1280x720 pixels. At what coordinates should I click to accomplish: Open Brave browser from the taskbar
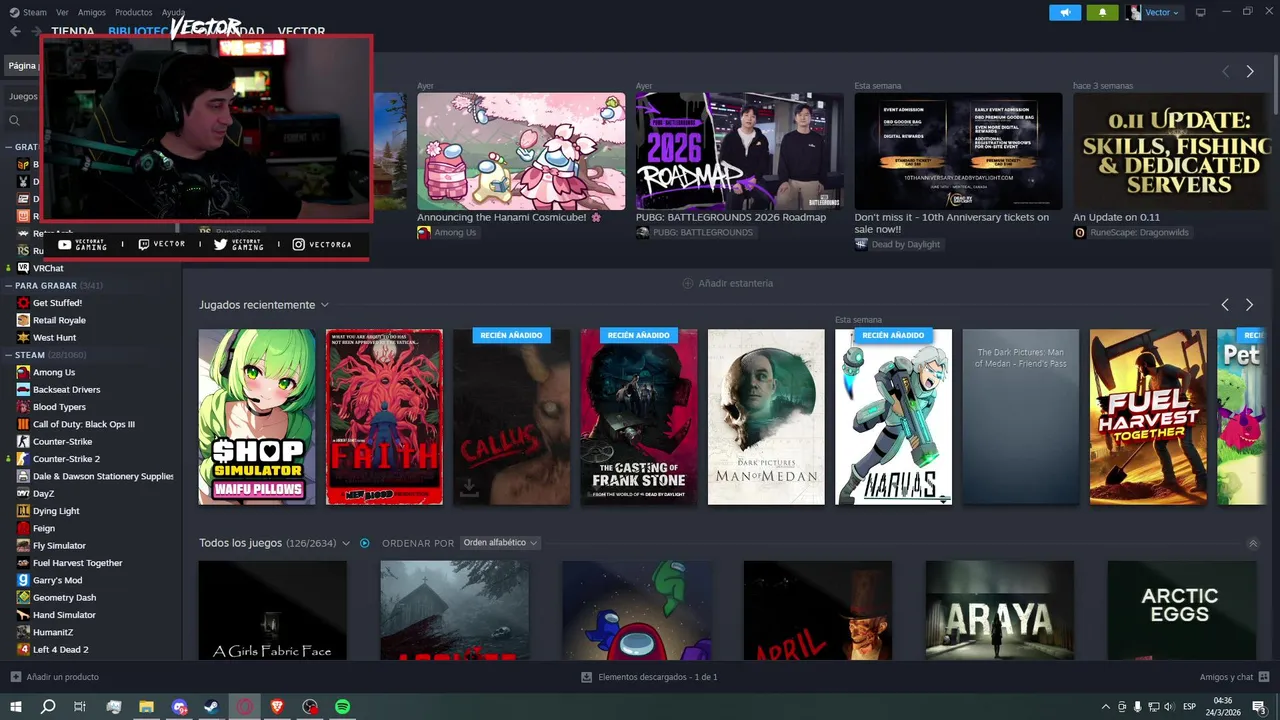[x=277, y=707]
